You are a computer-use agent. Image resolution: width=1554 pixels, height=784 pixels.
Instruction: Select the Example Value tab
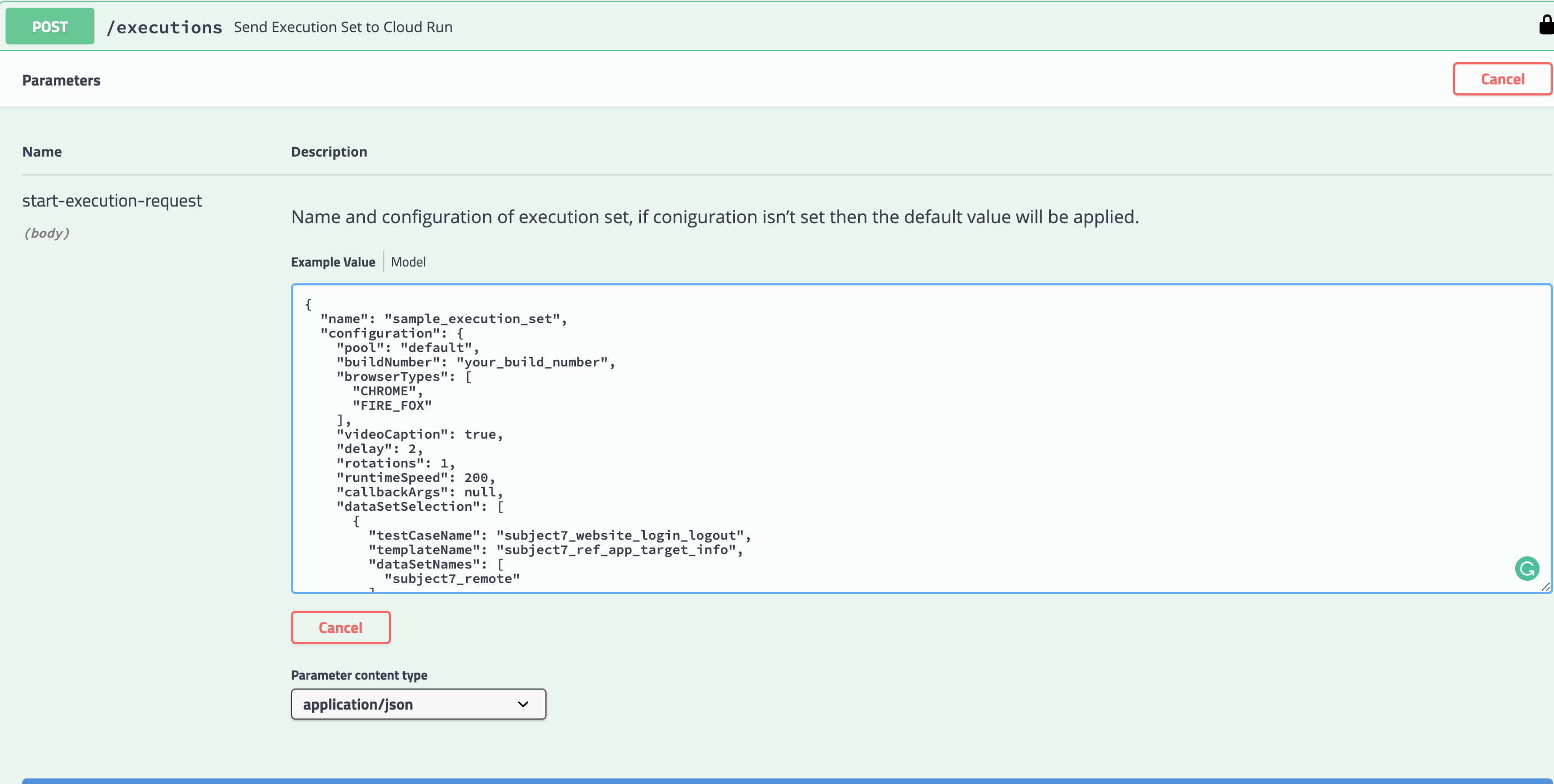coord(332,262)
